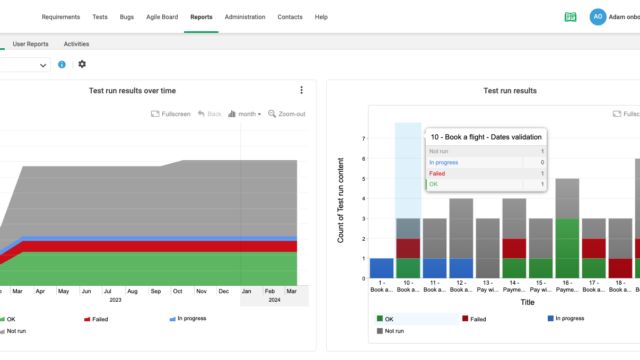640x360 pixels.
Task: Open the Bugs section
Action: pos(127,17)
